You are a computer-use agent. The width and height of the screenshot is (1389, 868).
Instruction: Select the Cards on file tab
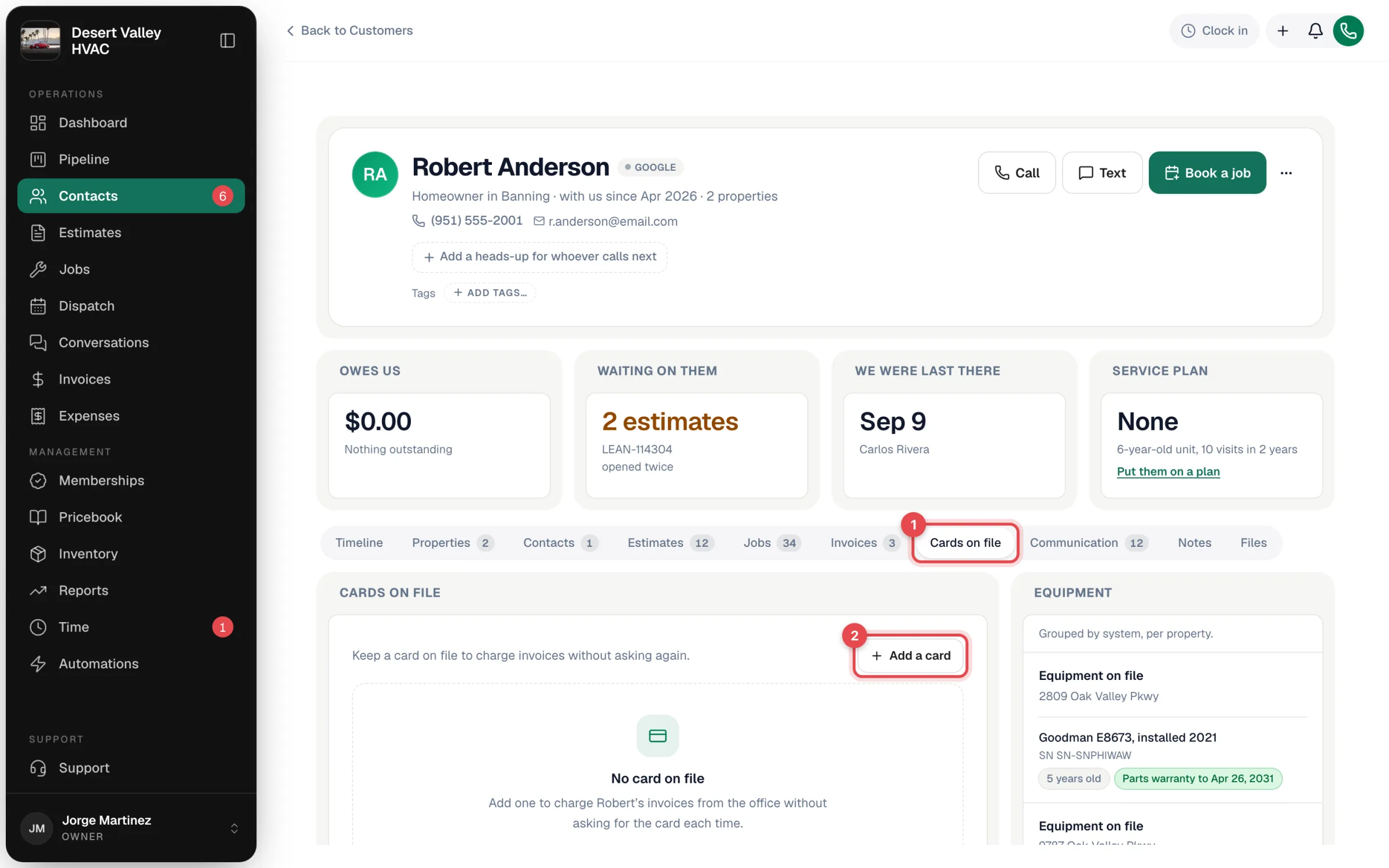(965, 543)
